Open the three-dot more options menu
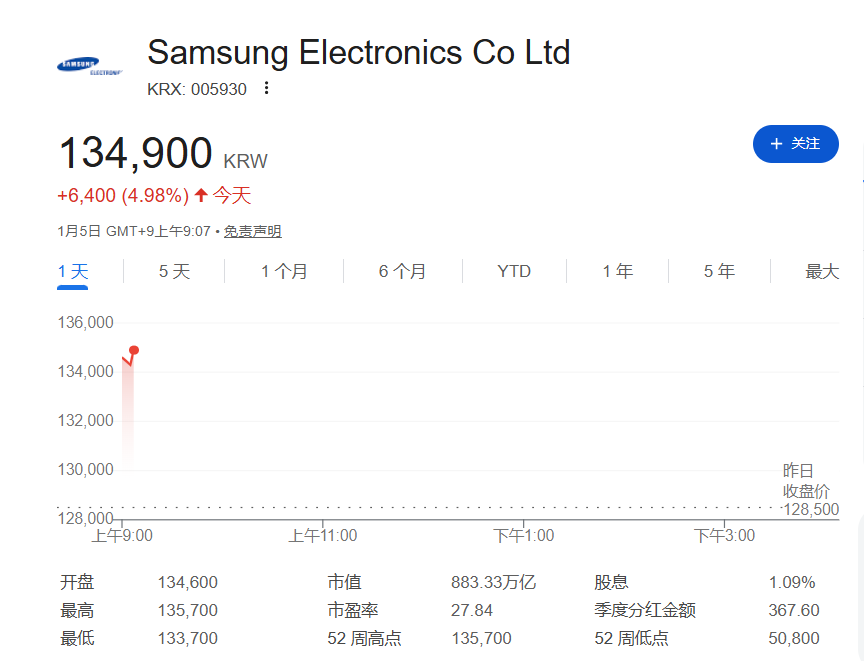Screen dimensions: 864x661 coord(266,88)
